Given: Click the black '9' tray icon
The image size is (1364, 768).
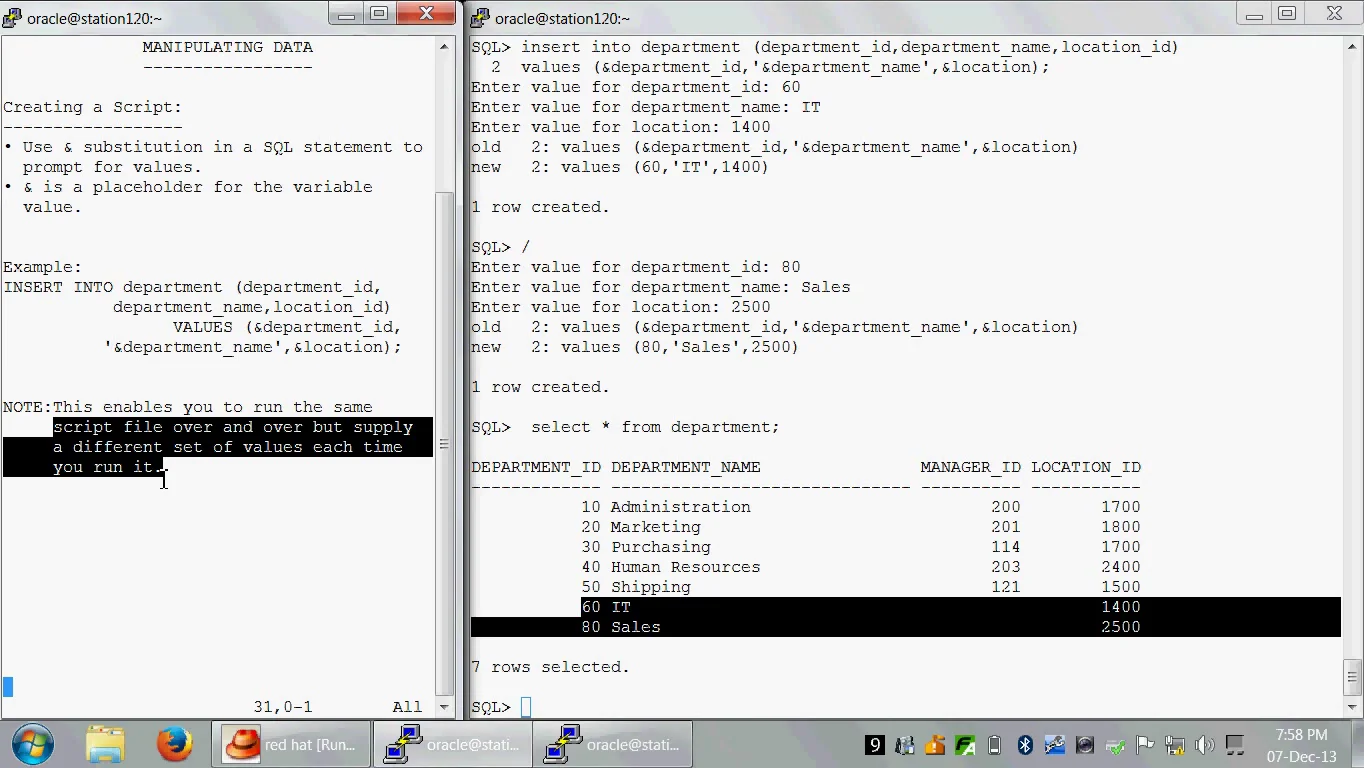Looking at the screenshot, I should point(874,745).
